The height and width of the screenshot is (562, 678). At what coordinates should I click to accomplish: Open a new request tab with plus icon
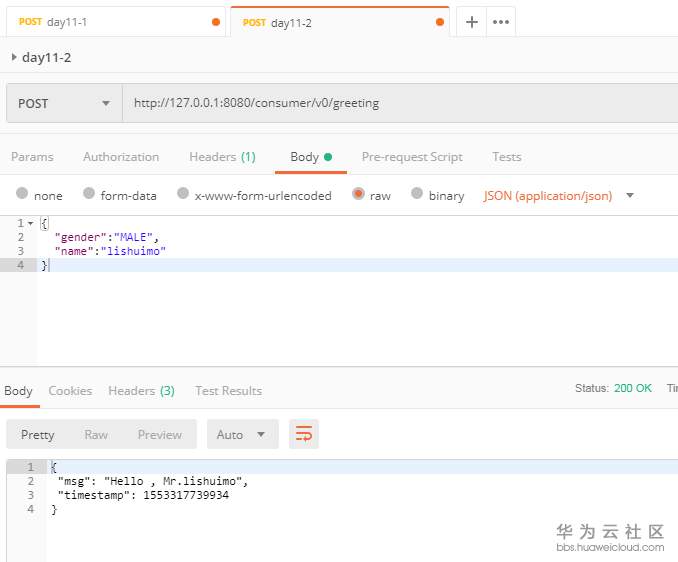(x=472, y=22)
